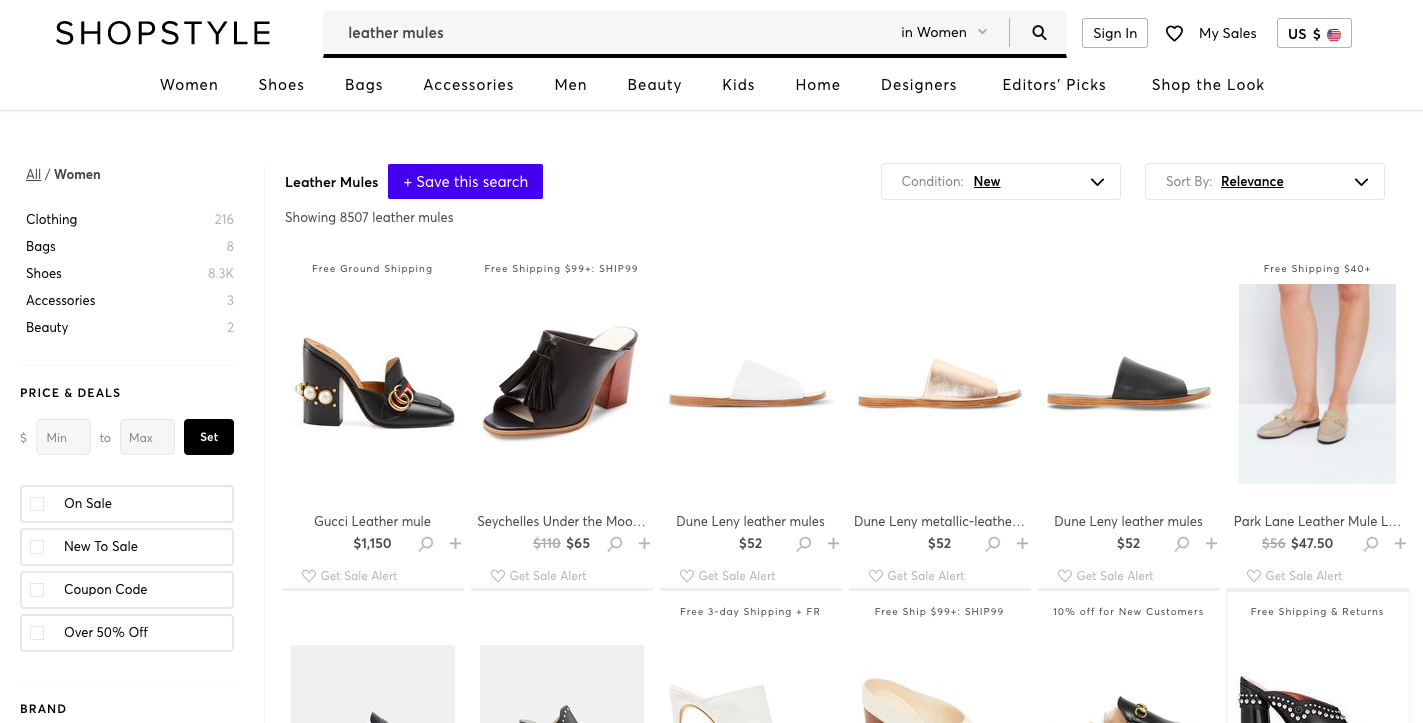Open the Accessories menu
This screenshot has width=1423, height=723.
(x=468, y=85)
